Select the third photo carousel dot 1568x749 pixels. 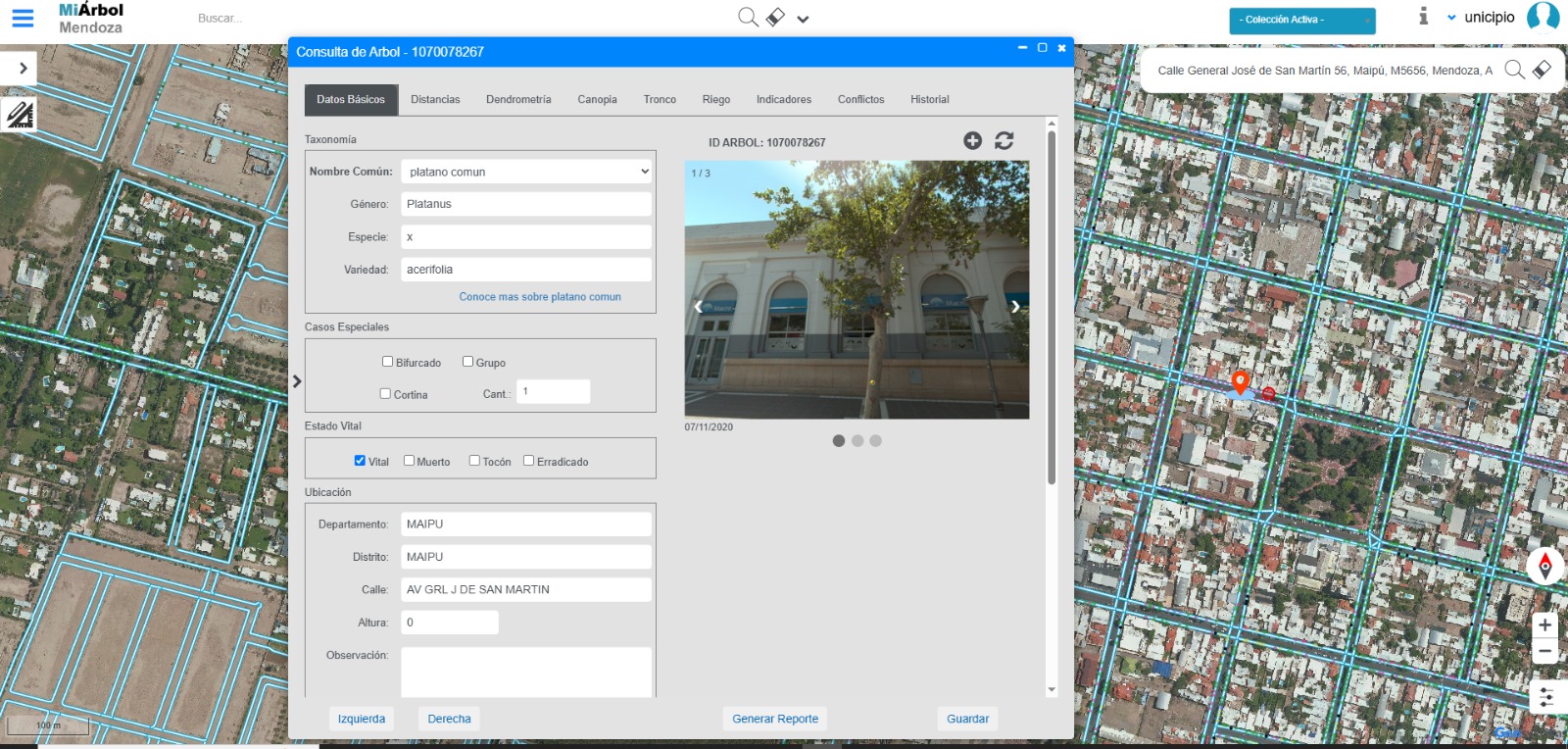[876, 441]
